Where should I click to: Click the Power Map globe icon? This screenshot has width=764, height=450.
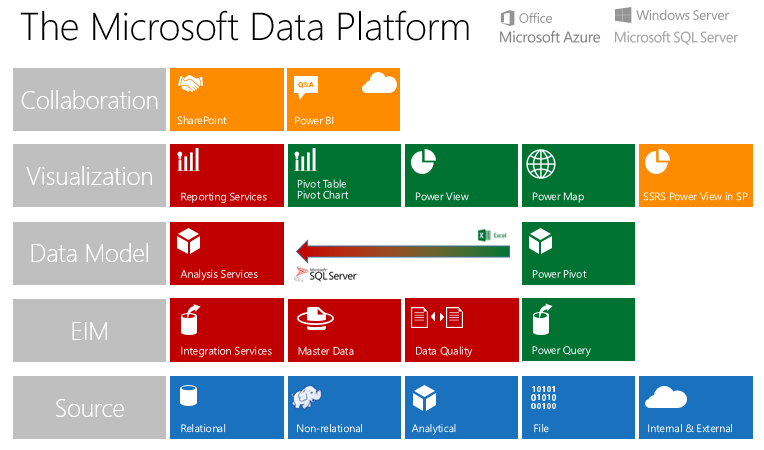[x=541, y=163]
